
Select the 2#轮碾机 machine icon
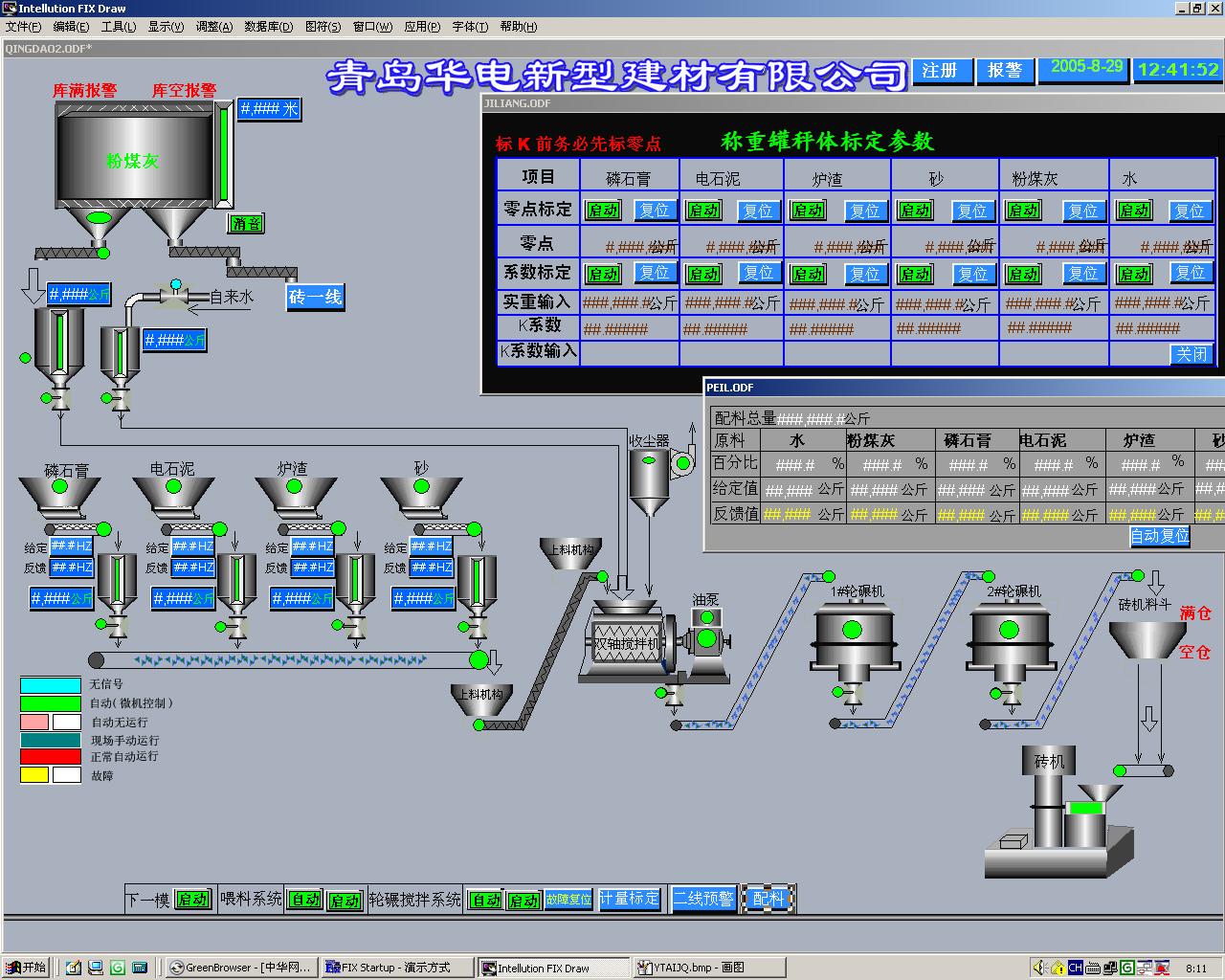point(1009,638)
